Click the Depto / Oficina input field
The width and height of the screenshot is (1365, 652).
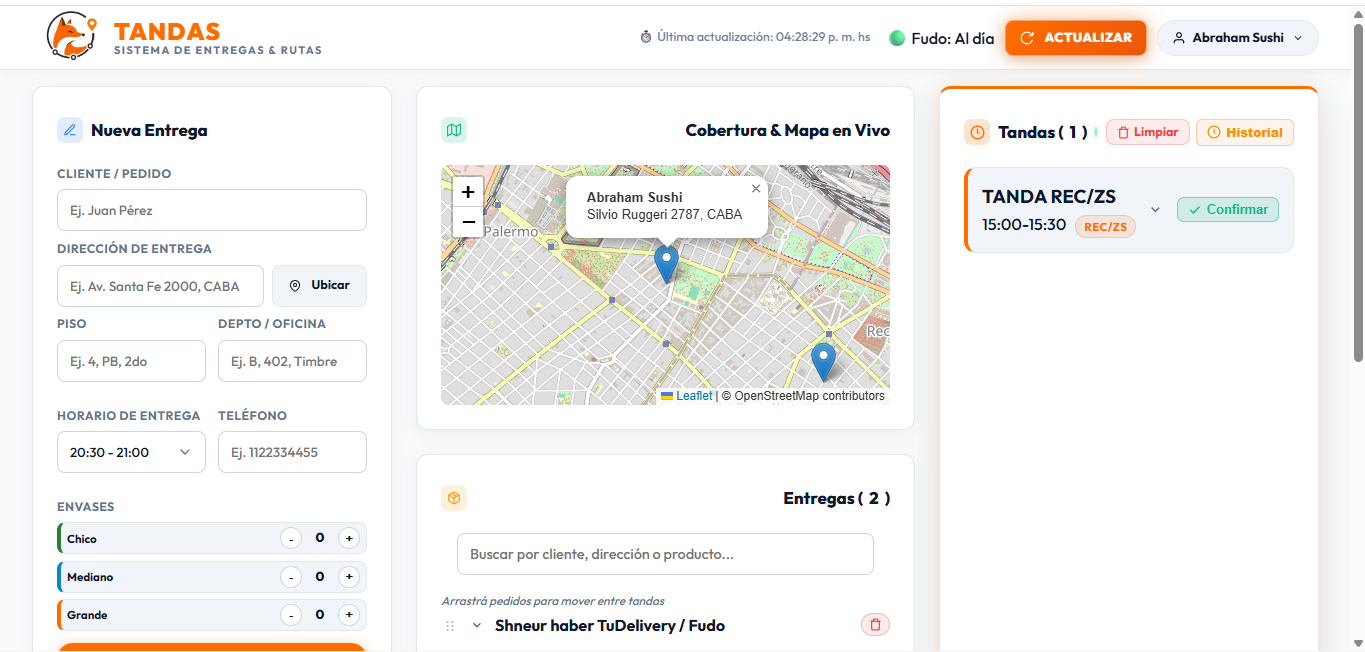[292, 361]
